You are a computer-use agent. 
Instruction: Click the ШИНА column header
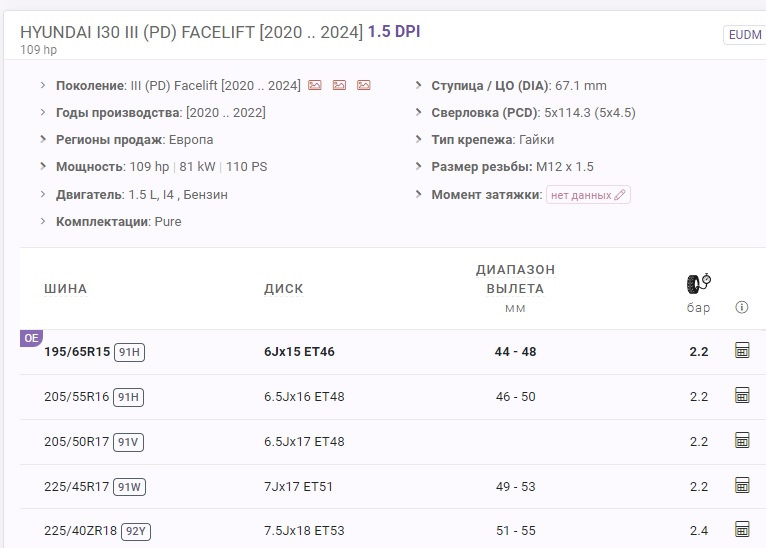(x=65, y=289)
